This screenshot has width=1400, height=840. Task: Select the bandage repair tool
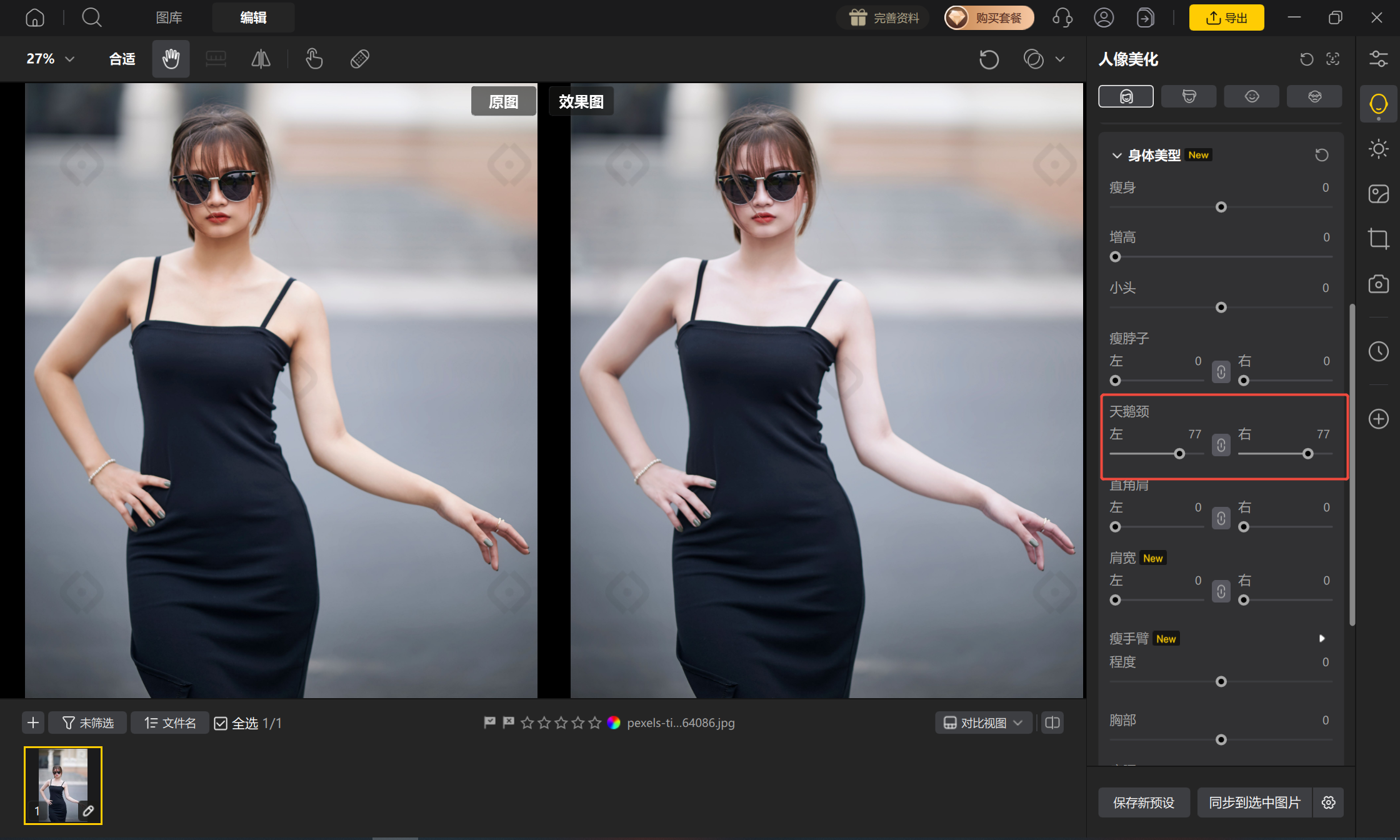tap(360, 59)
